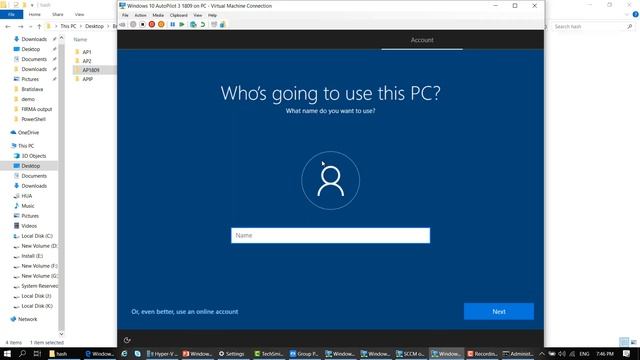Image resolution: width=640 pixels, height=360 pixels.
Task: Click the grey Start VM toolbar icon
Action: click(x=133, y=24)
